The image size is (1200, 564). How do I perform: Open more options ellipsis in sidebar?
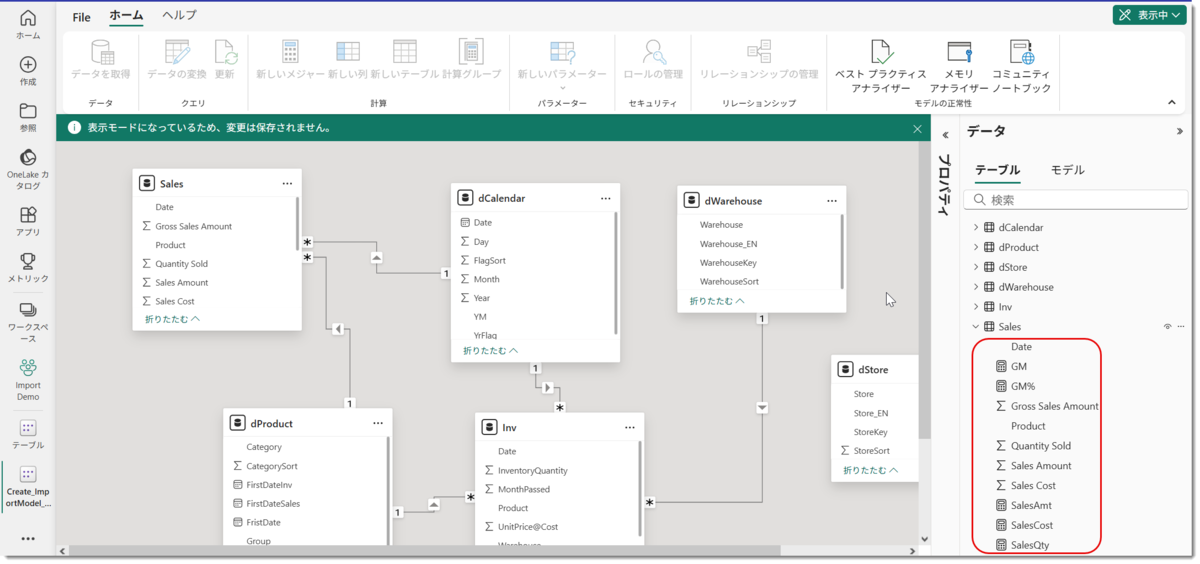tap(28, 539)
